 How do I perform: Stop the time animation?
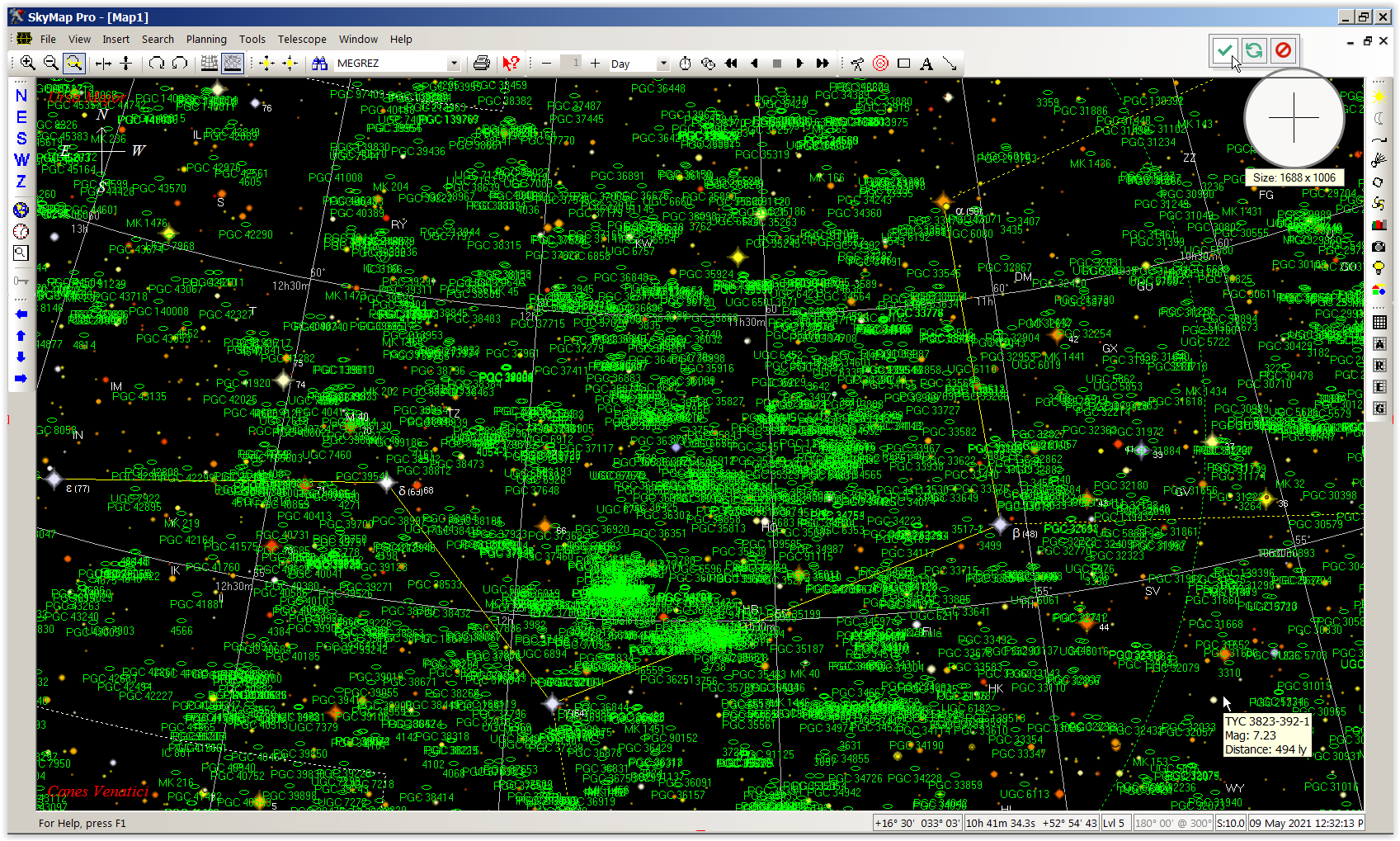coord(776,64)
